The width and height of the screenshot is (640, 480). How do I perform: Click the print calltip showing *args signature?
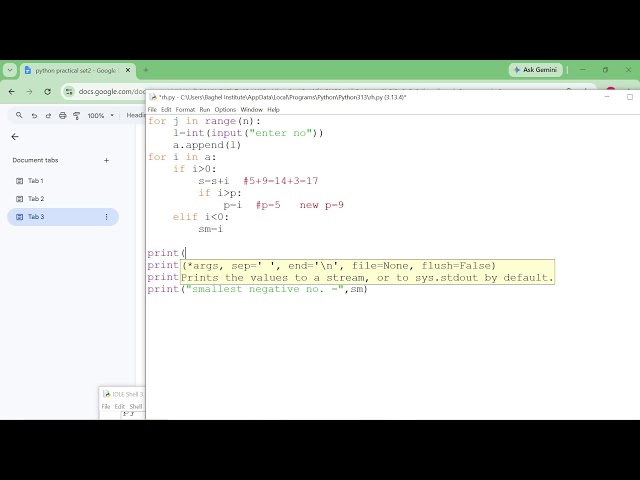tap(367, 272)
